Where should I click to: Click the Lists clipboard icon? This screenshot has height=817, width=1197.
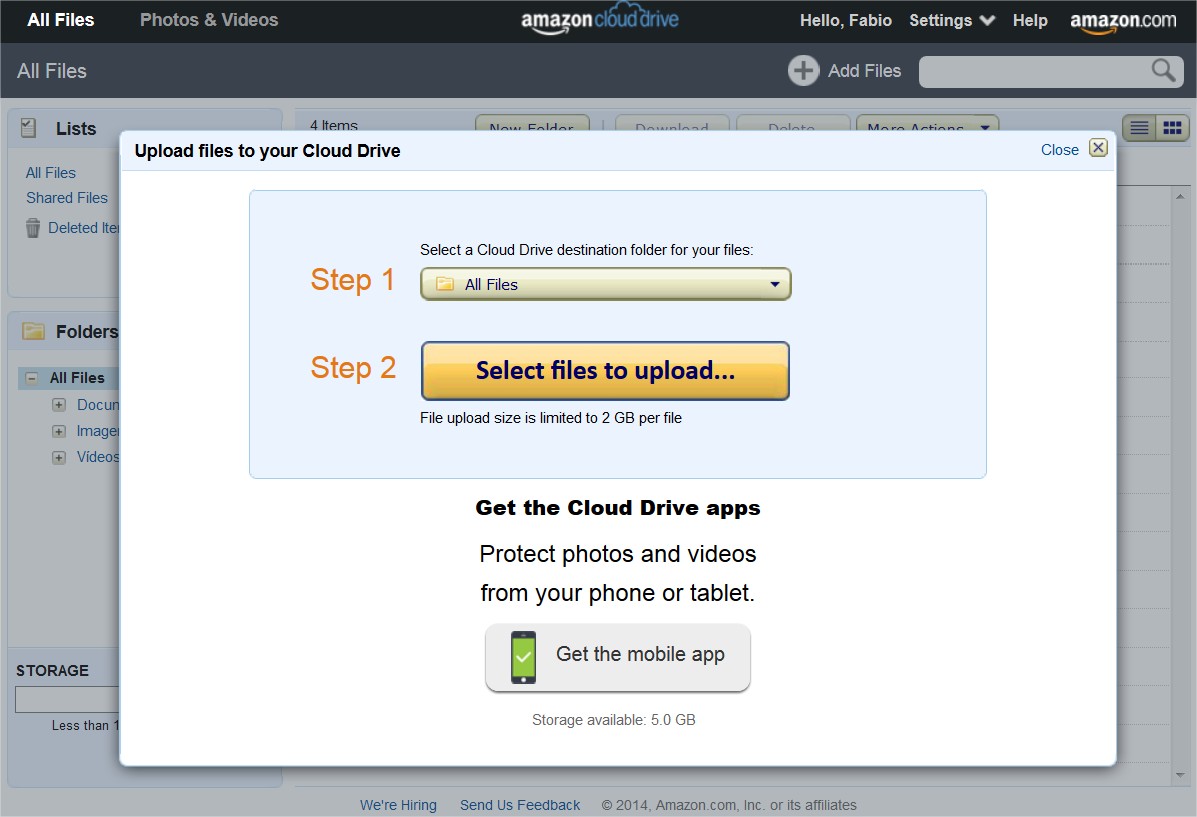(x=28, y=128)
